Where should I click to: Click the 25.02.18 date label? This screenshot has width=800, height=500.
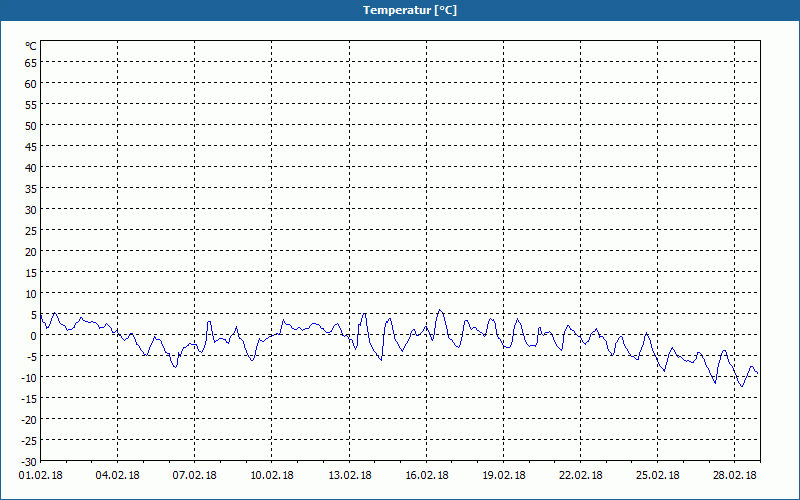pyautogui.click(x=658, y=476)
